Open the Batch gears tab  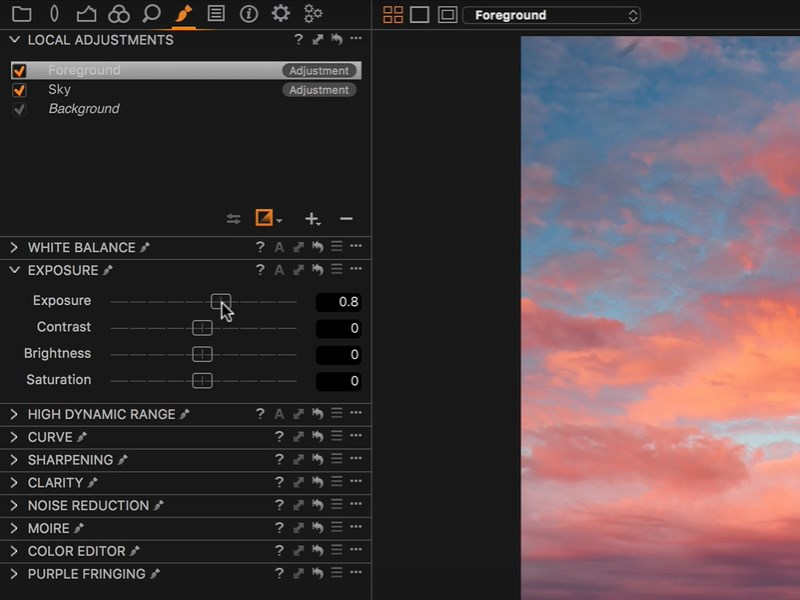click(x=313, y=14)
